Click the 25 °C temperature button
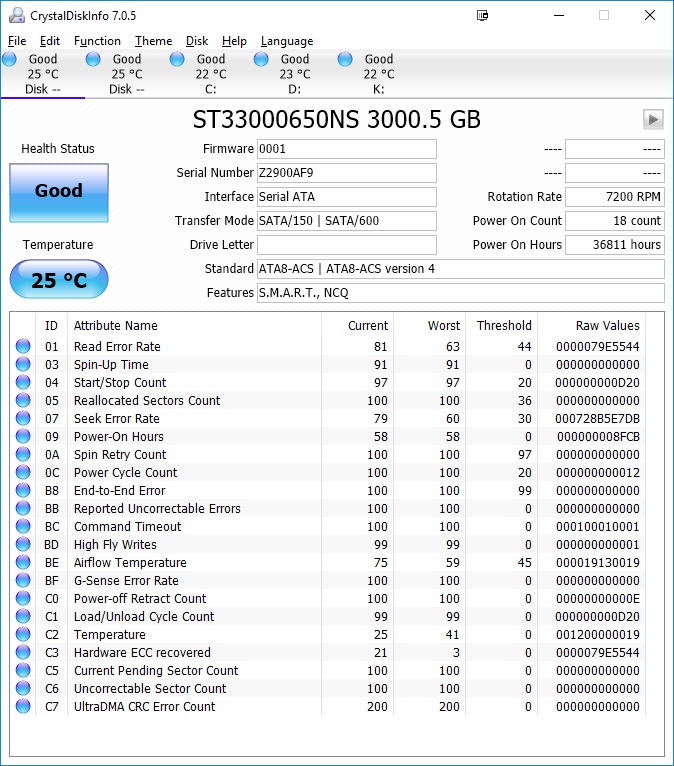The width and height of the screenshot is (674, 766). [x=59, y=279]
